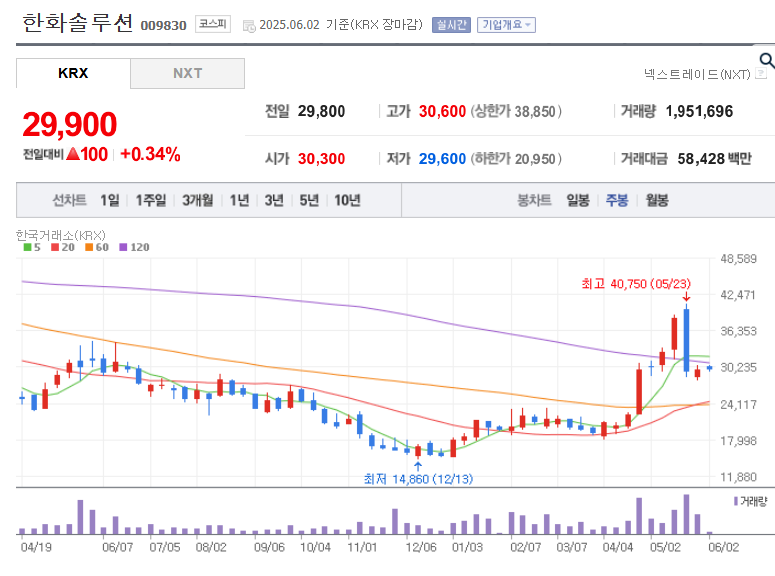Click the volume value 1,951,696
Screen dimensions: 775x576
pos(699,111)
